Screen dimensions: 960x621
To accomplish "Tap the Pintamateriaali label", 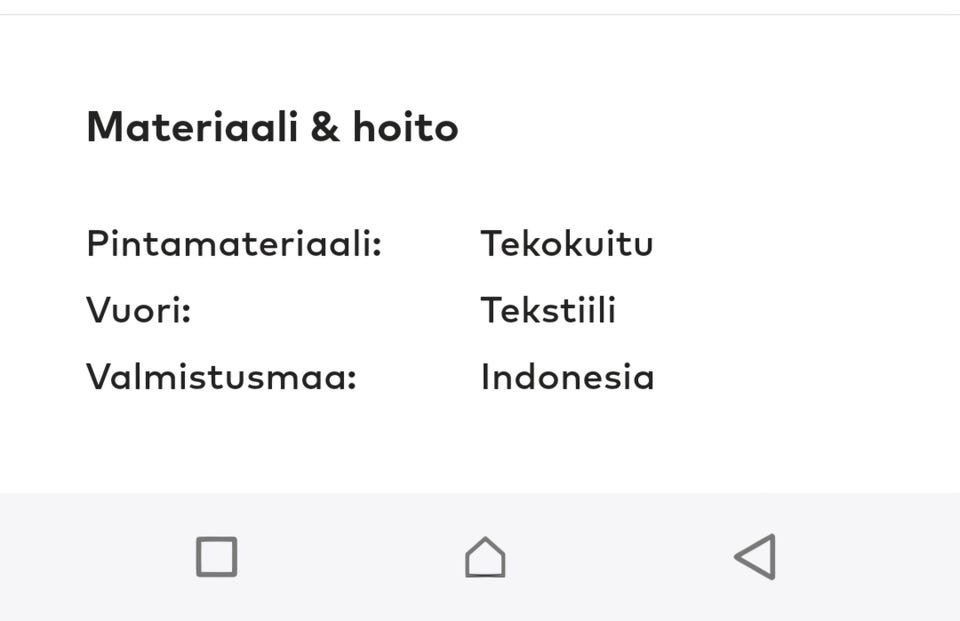I will tap(232, 243).
